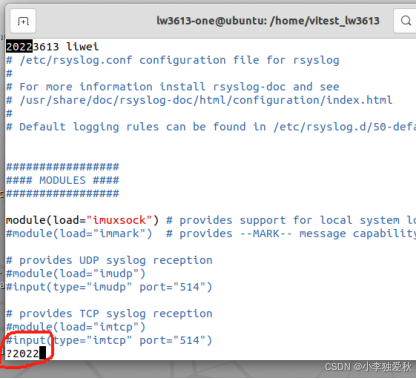Viewport: 416px width, 379px height.
Task: Click 'provides TCP syslog reception' comment
Action: click(x=109, y=314)
